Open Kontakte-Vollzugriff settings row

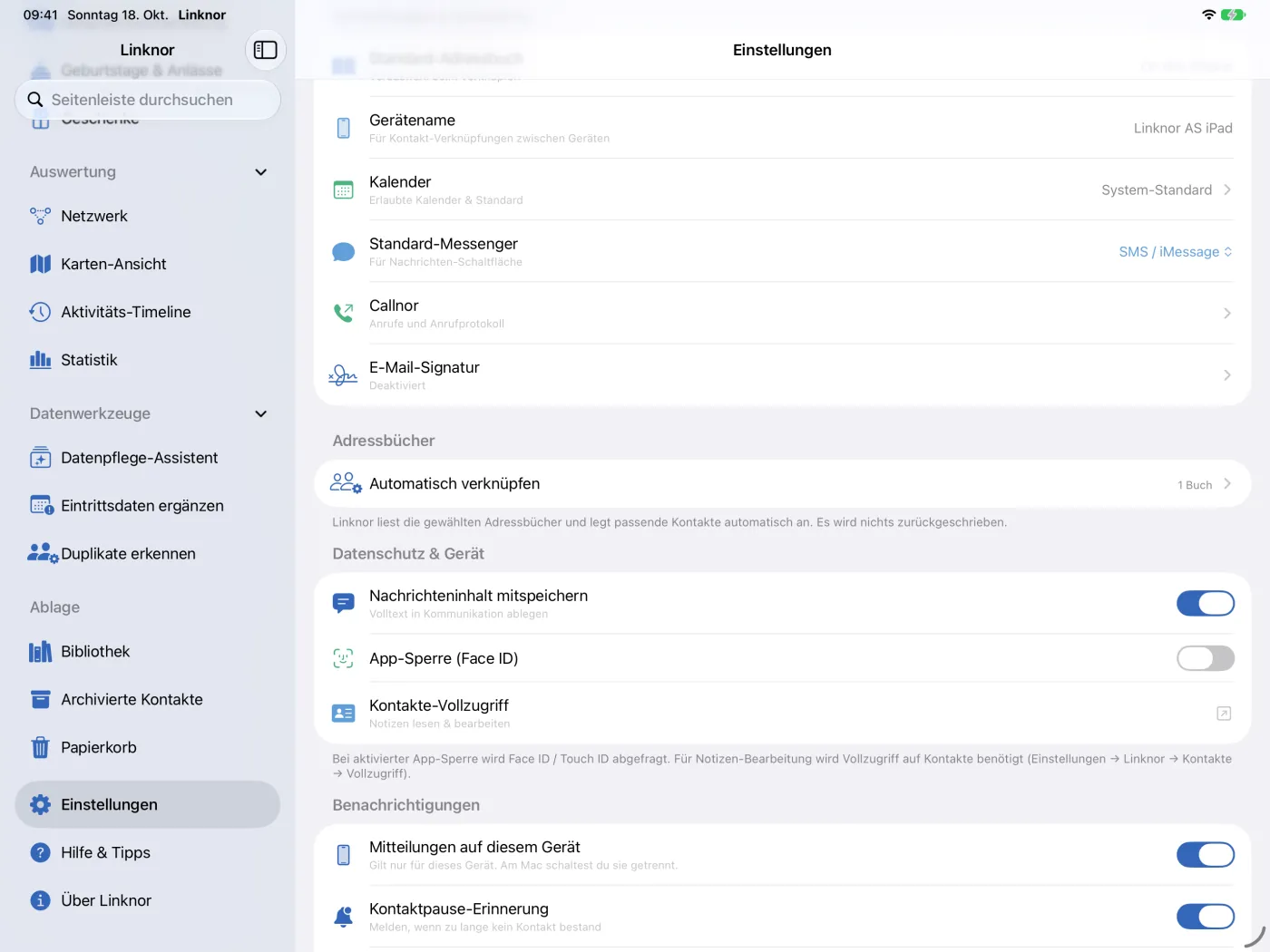(x=783, y=714)
